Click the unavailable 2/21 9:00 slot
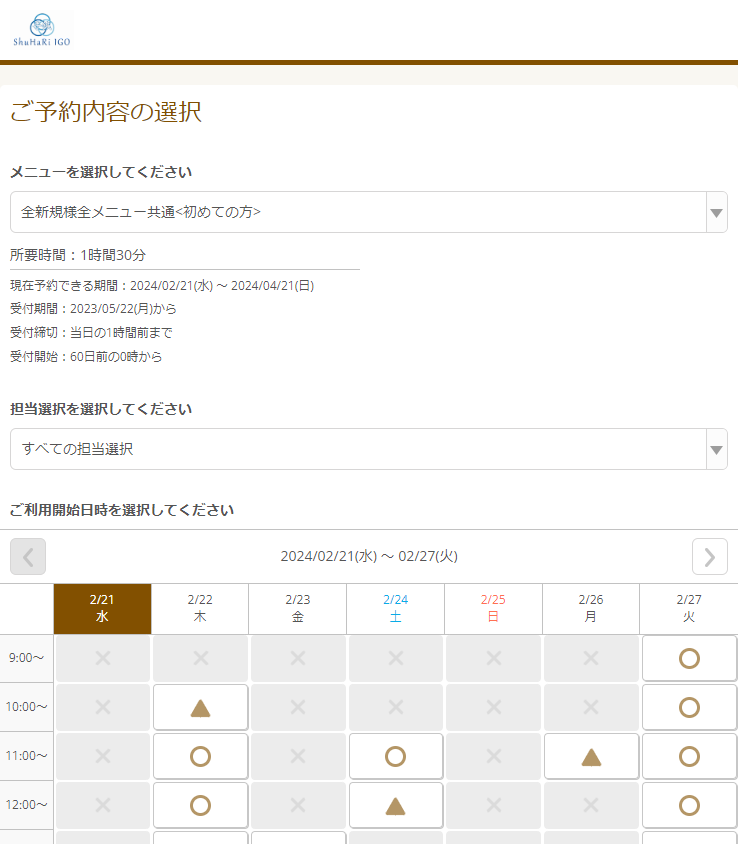The width and height of the screenshot is (738, 844). coord(102,658)
